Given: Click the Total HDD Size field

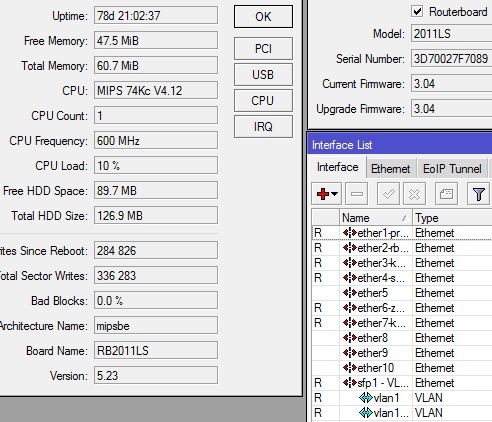Looking at the screenshot, I should click(x=156, y=215).
